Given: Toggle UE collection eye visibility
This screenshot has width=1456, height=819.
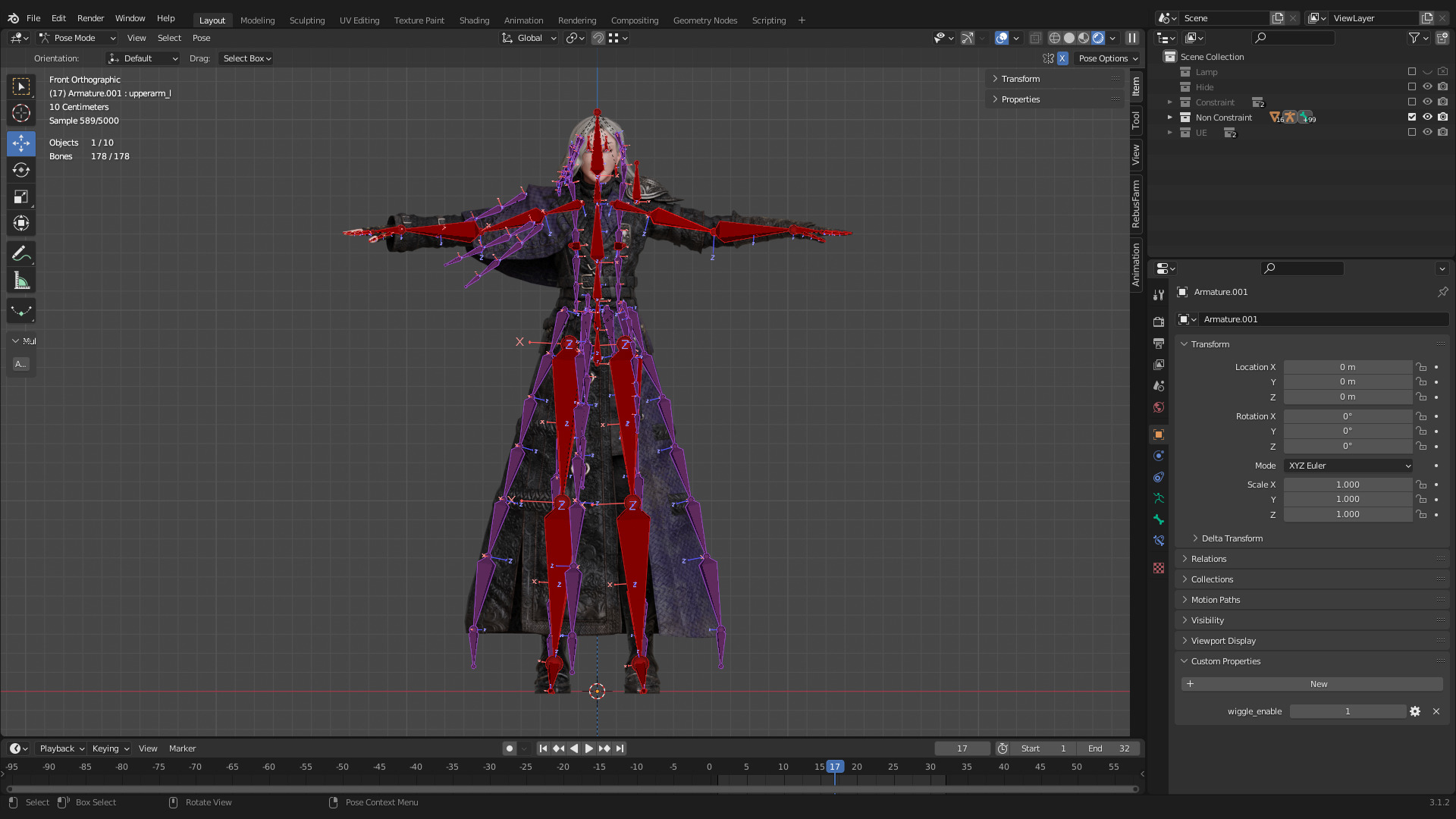Looking at the screenshot, I should pyautogui.click(x=1427, y=132).
